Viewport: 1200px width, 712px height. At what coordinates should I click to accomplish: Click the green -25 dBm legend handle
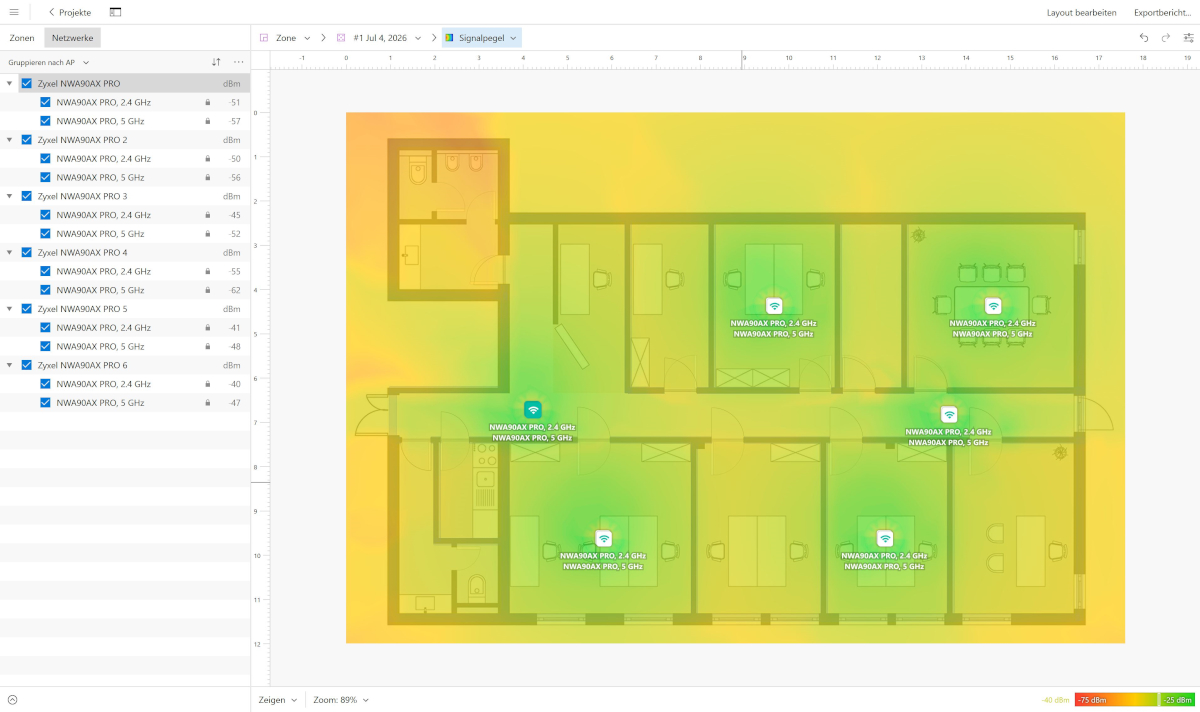tap(1178, 700)
